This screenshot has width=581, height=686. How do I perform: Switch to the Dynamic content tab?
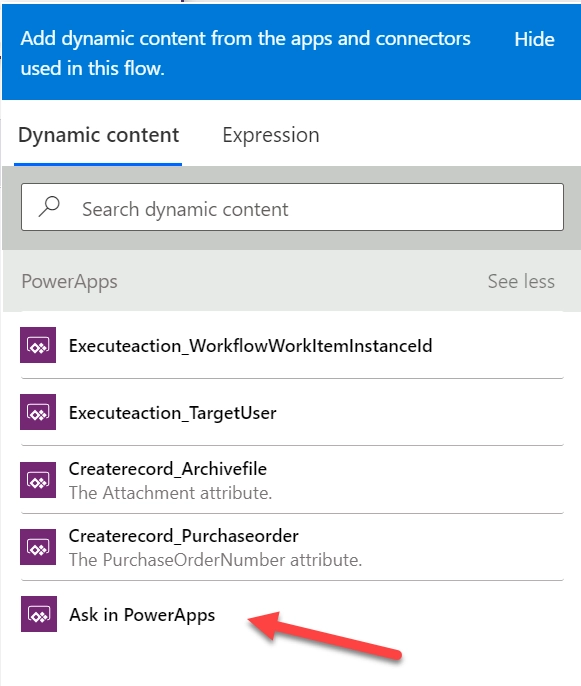point(98,136)
